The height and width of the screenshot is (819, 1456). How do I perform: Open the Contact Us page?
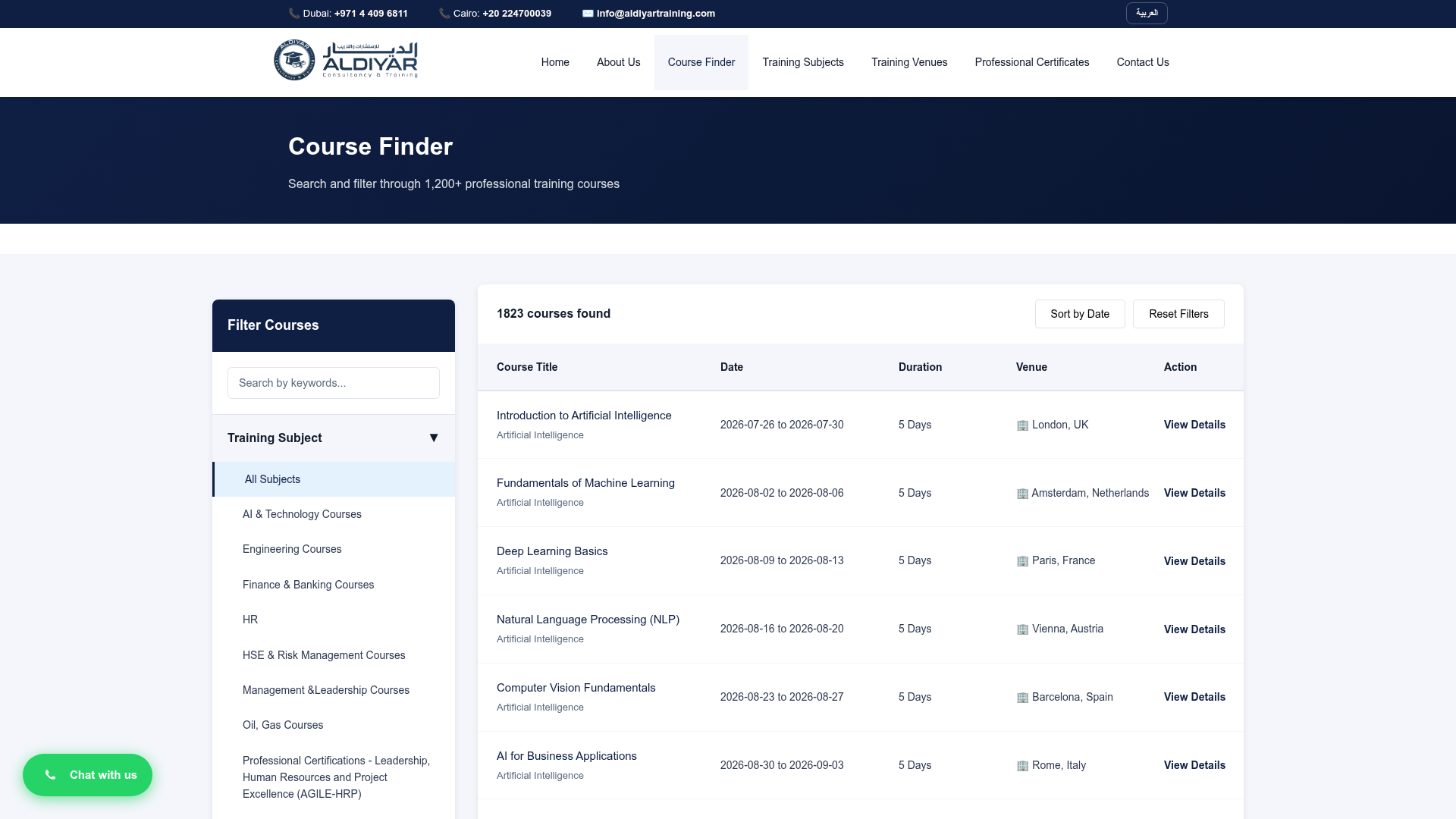(1143, 62)
